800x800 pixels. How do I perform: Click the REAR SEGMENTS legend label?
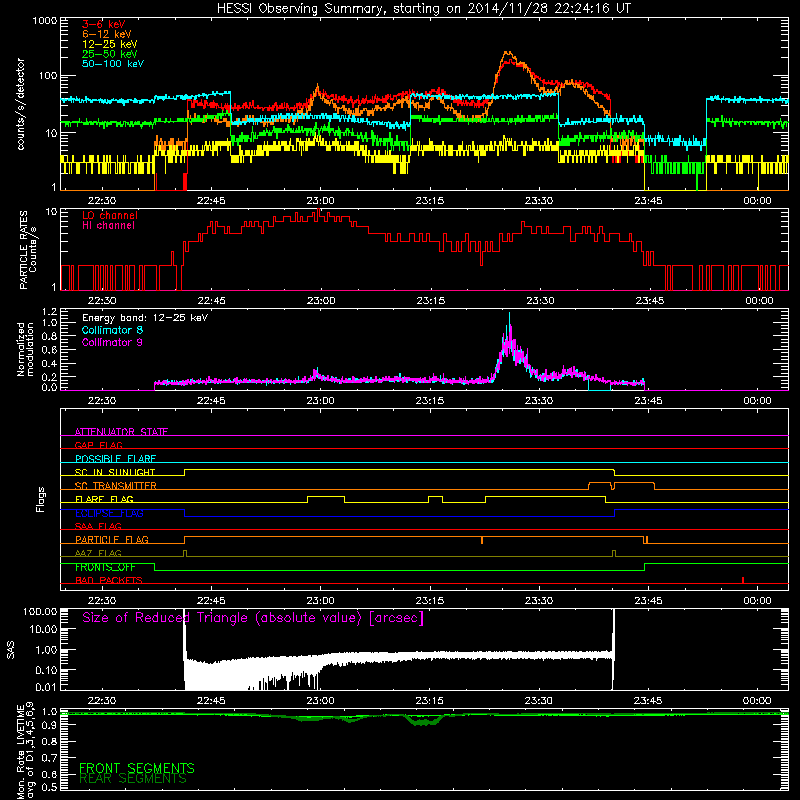133,779
